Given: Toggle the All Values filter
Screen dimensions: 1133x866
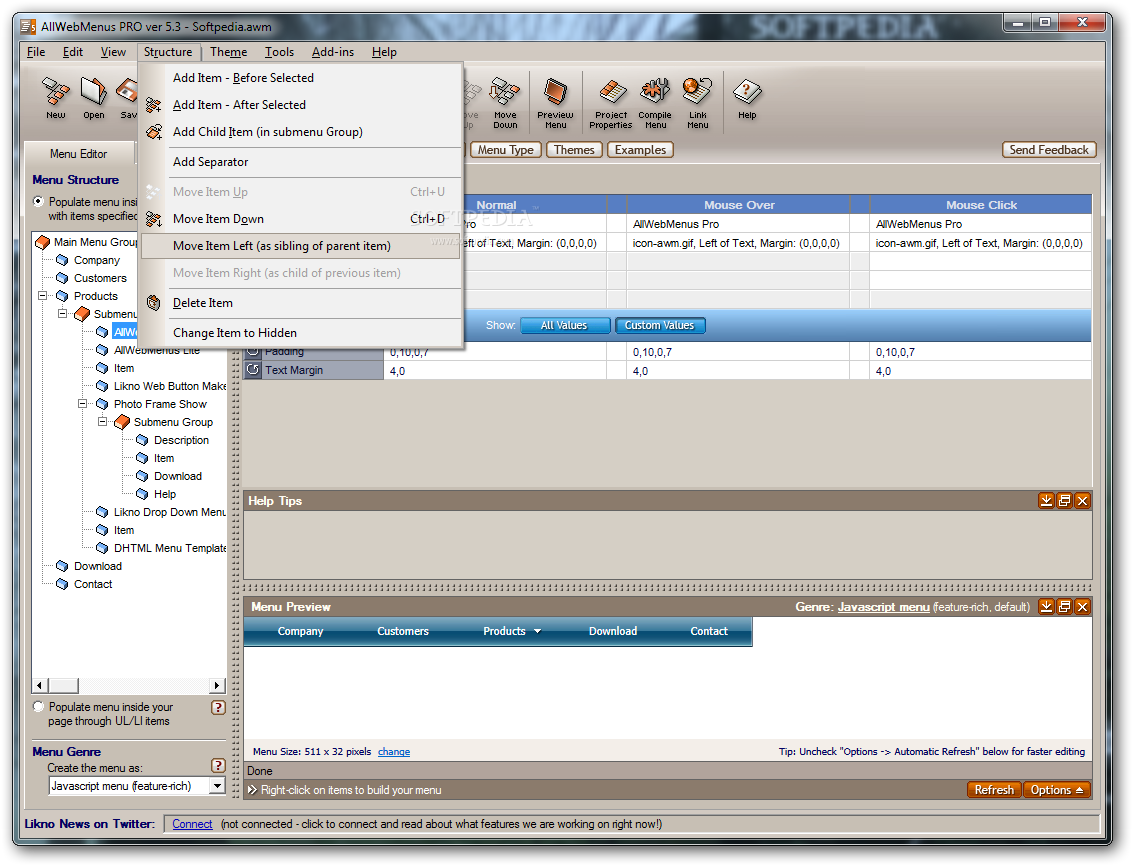Looking at the screenshot, I should pyautogui.click(x=564, y=325).
